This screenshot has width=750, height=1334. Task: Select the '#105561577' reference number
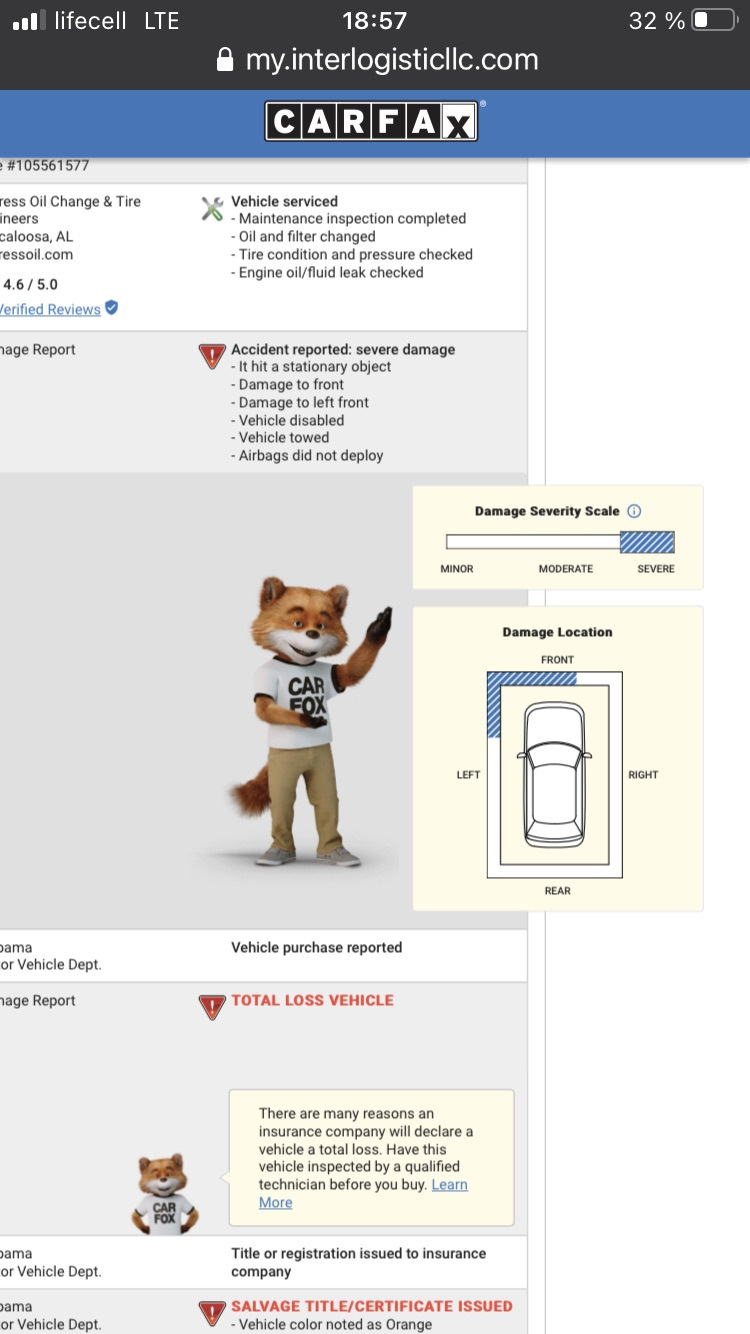tap(48, 166)
